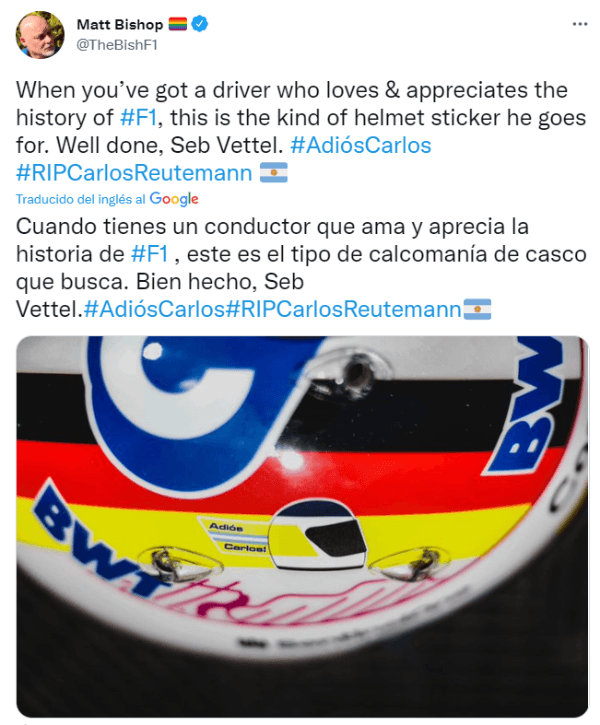
Task: Click the rainbow flag emoji next to name
Action: (x=177, y=24)
